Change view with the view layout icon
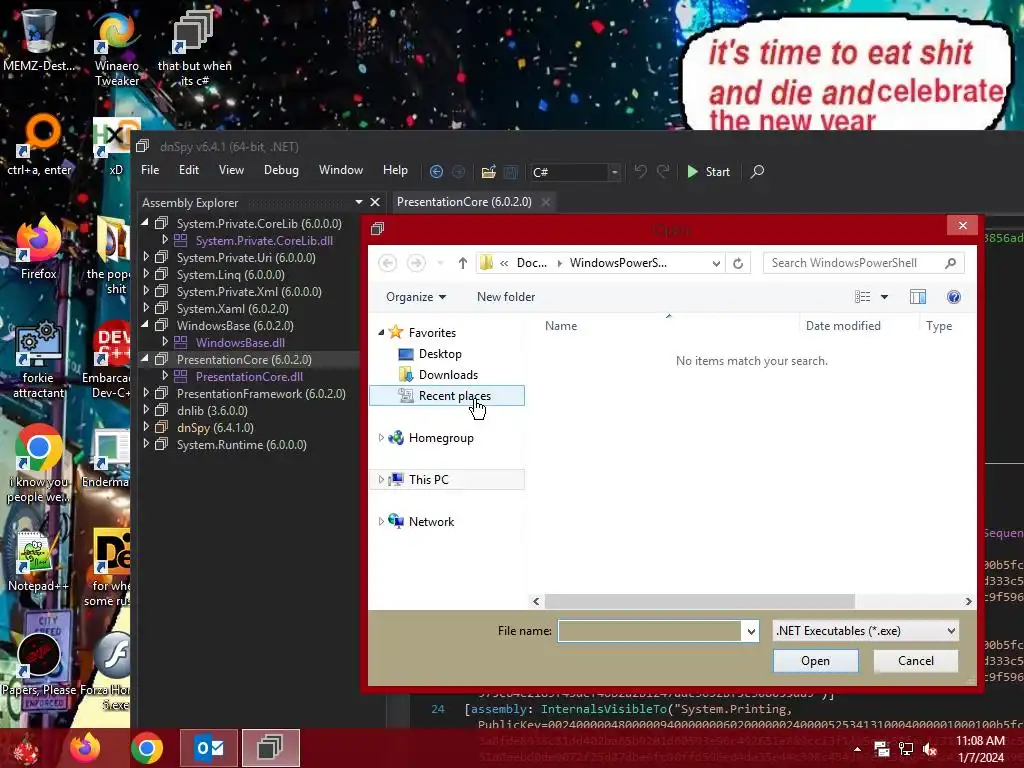This screenshot has height=768, width=1024. [862, 297]
